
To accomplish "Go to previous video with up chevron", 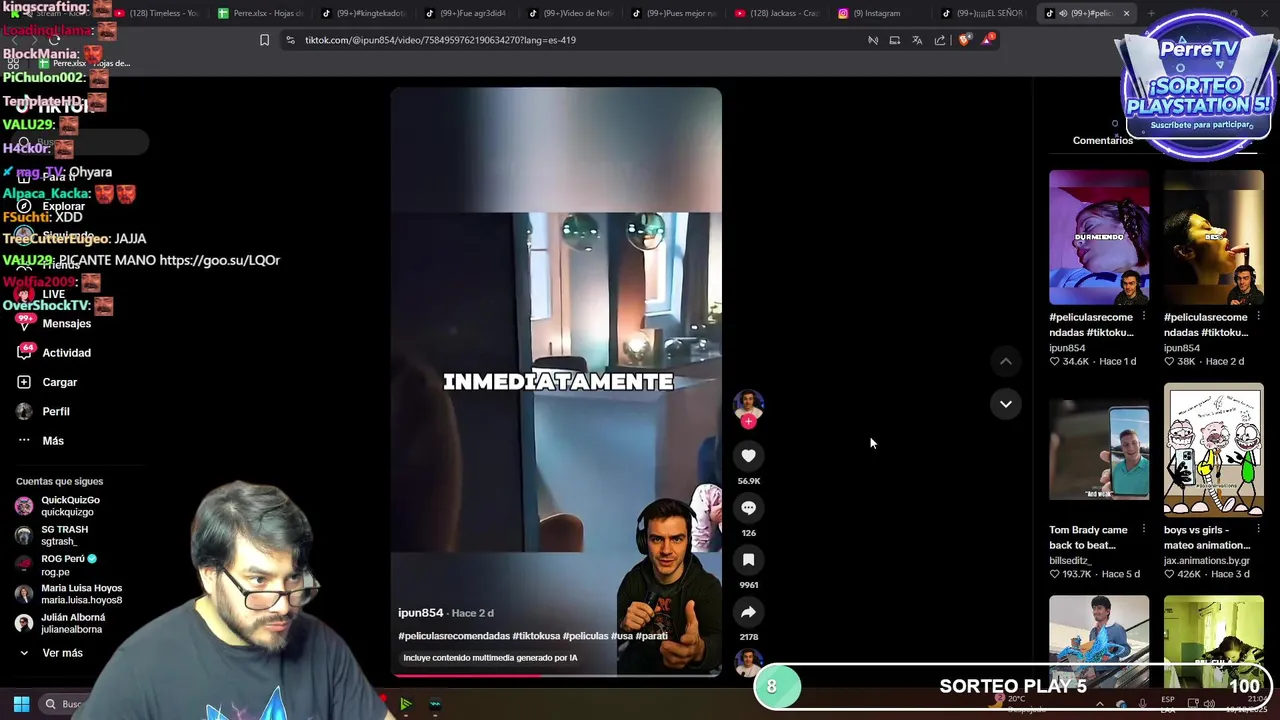I will tap(1006, 361).
